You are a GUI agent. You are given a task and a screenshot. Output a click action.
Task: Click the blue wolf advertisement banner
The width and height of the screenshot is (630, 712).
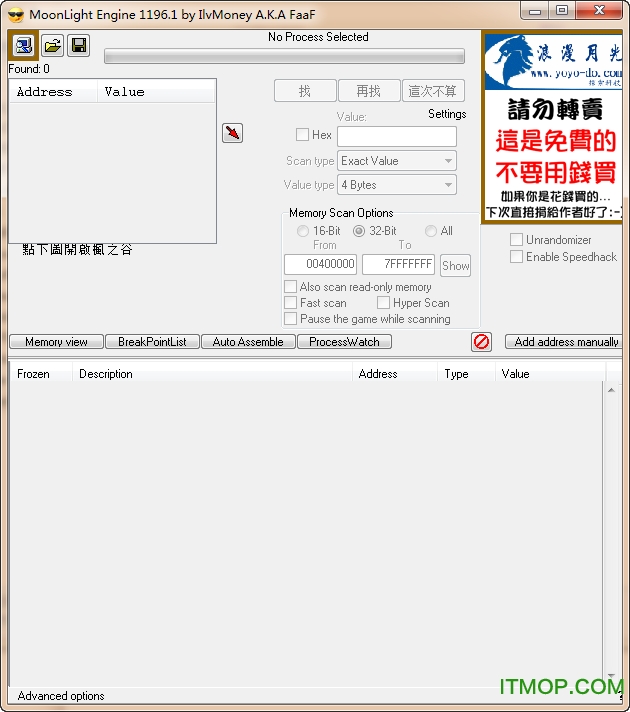[x=552, y=126]
